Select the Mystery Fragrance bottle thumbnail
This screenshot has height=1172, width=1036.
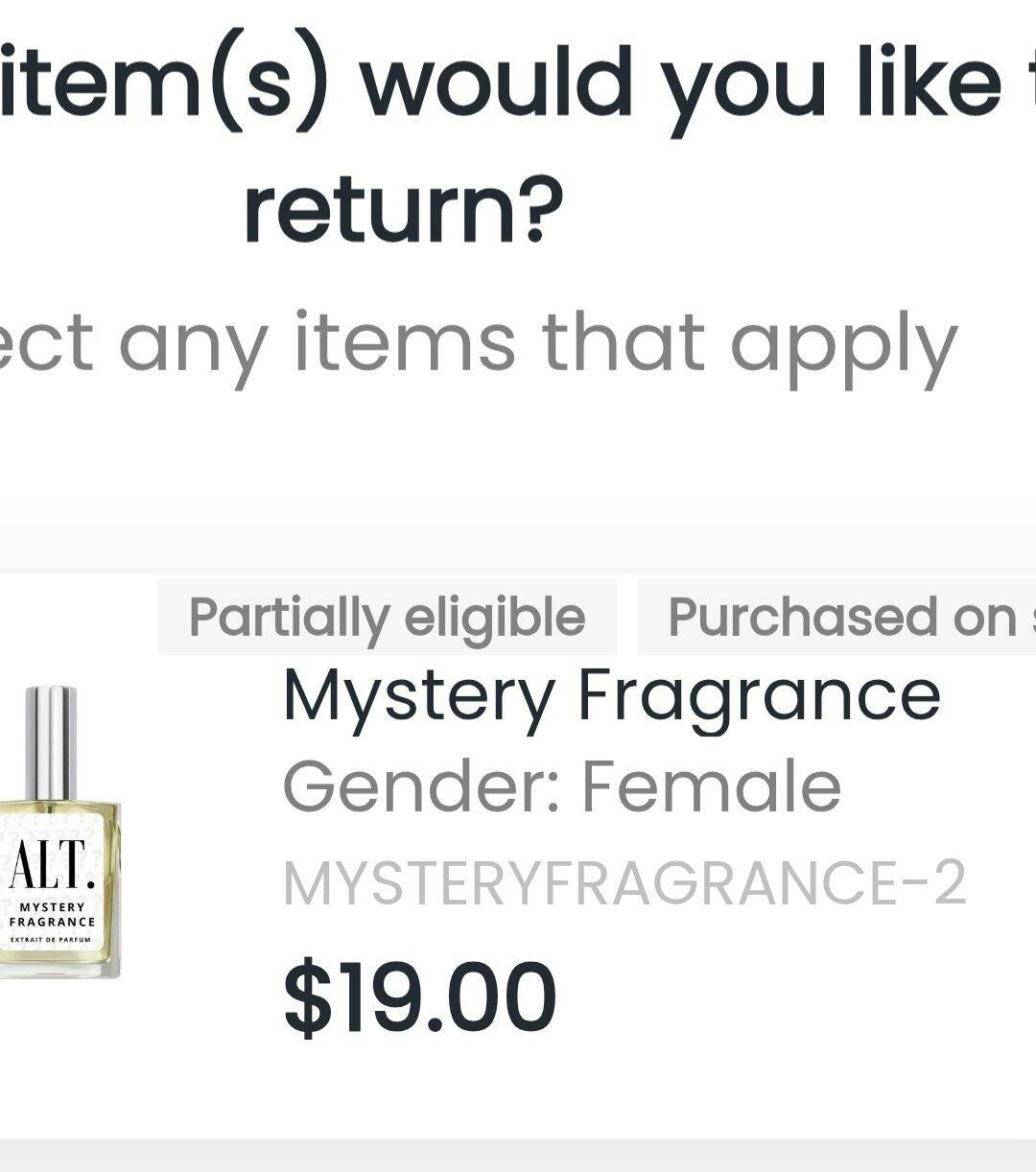pyautogui.click(x=58, y=832)
